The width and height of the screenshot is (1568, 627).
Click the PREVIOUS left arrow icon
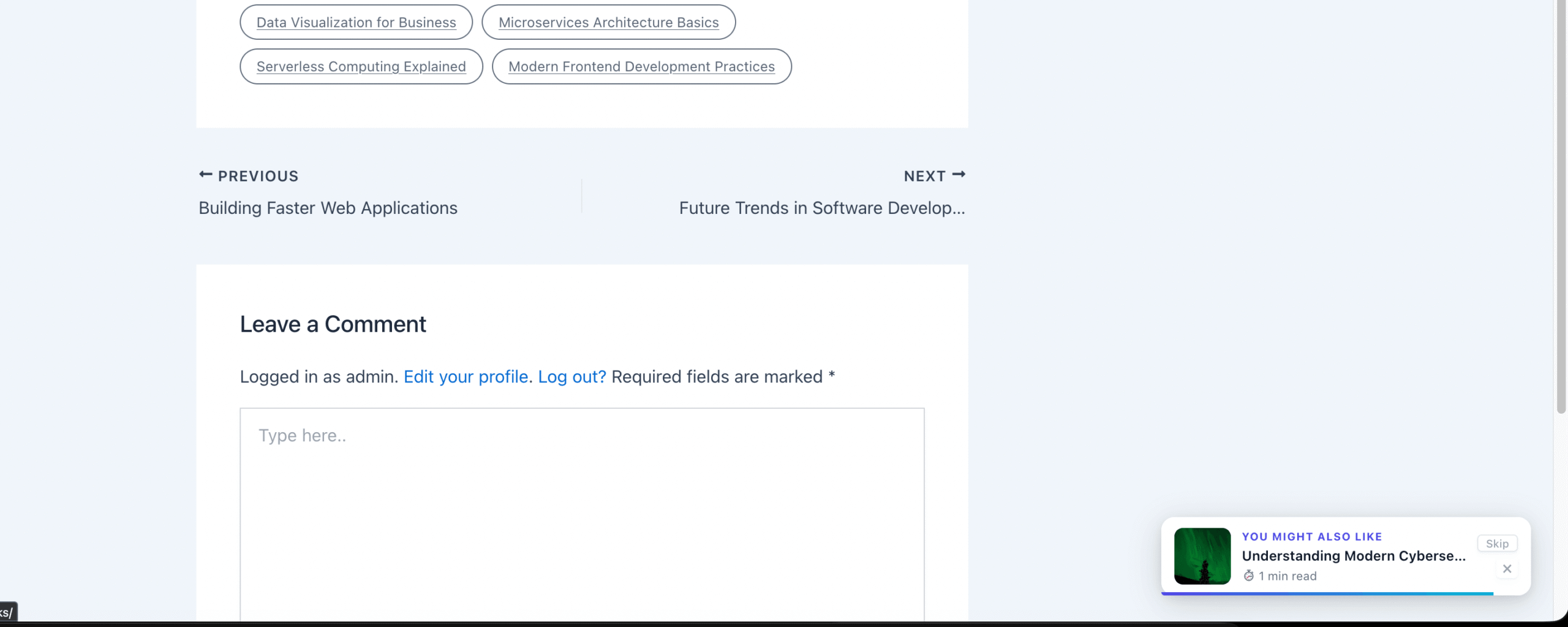click(x=206, y=175)
